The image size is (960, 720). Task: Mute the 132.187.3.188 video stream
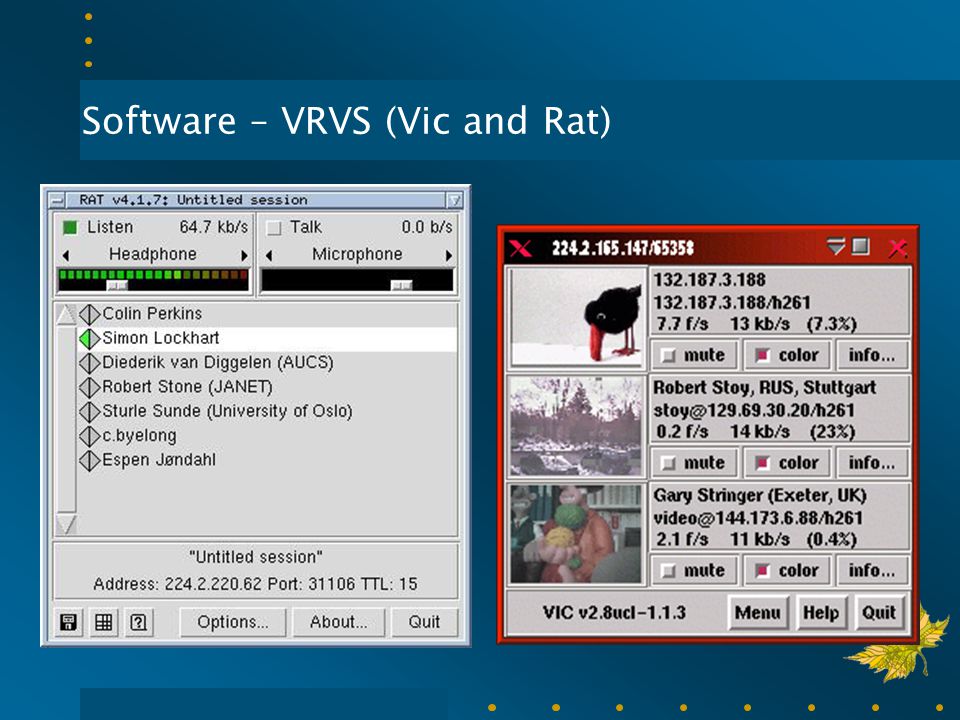tap(694, 355)
